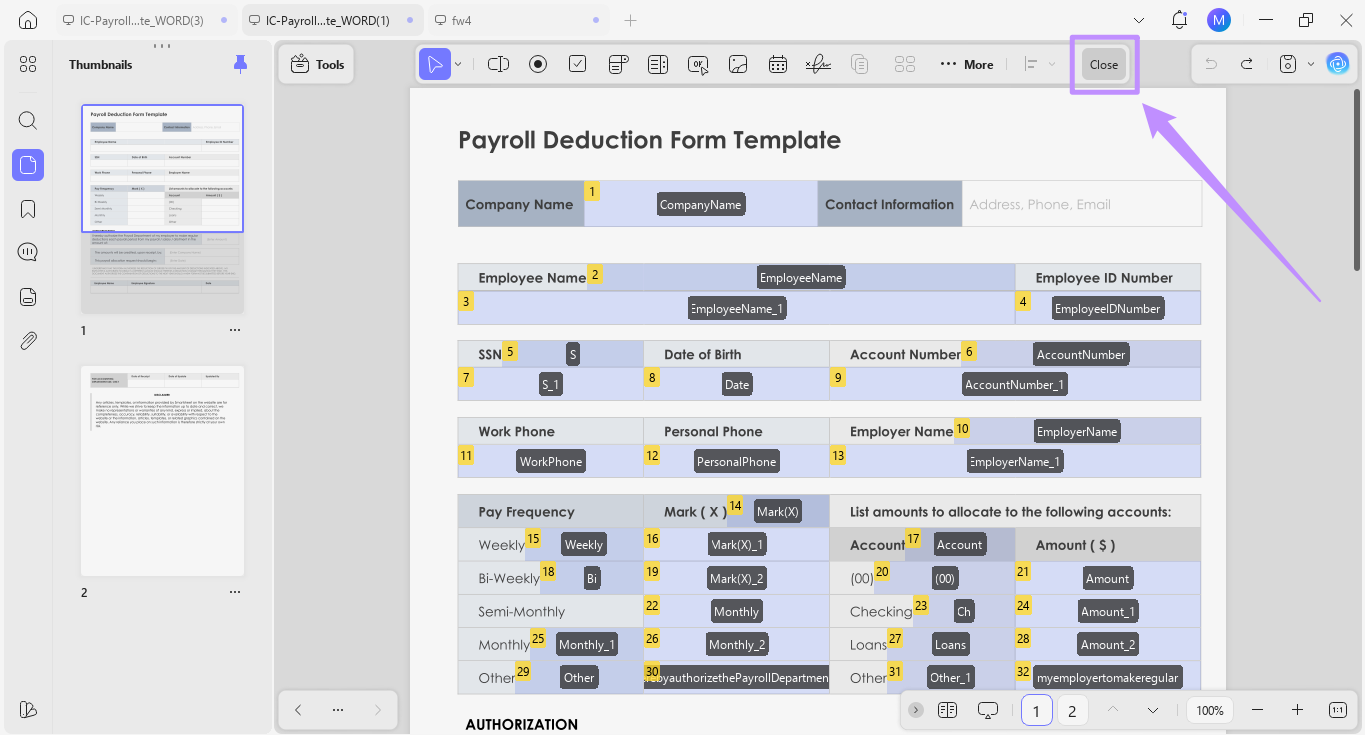Select the CompanyName form field
The image size is (1365, 735).
tap(701, 204)
